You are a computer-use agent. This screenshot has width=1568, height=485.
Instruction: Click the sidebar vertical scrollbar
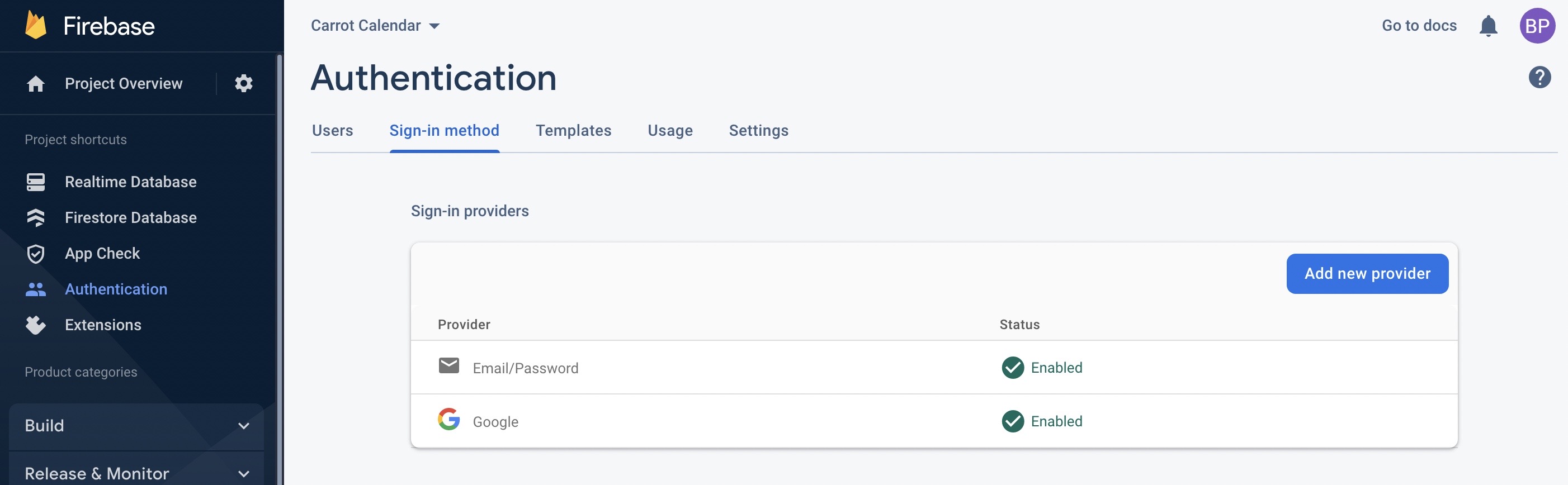(280, 269)
